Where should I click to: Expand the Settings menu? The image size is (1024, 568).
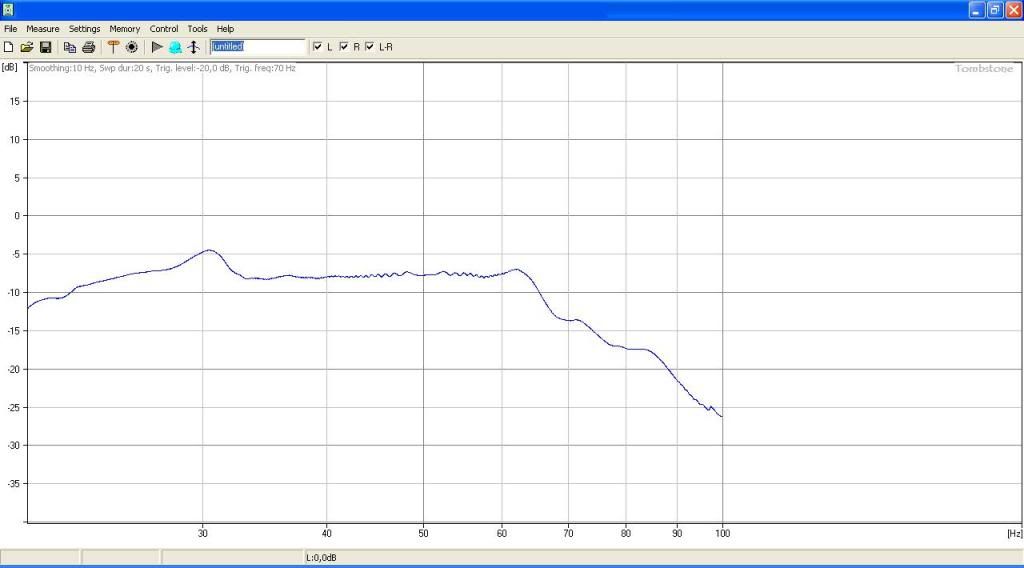coord(84,29)
